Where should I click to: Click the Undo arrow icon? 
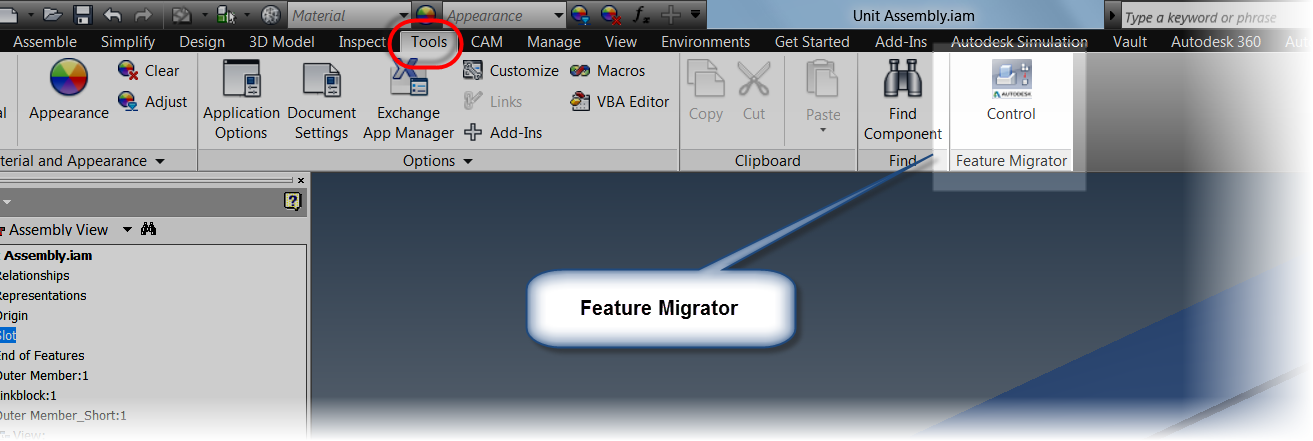(x=112, y=15)
